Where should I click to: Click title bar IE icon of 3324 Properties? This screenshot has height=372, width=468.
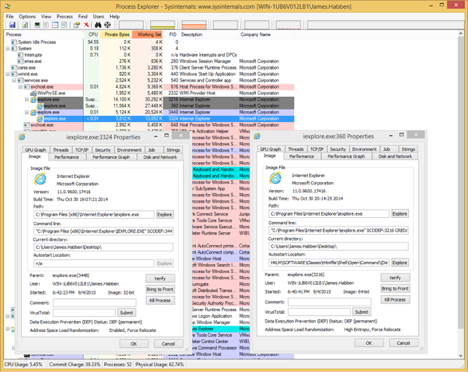click(22, 137)
